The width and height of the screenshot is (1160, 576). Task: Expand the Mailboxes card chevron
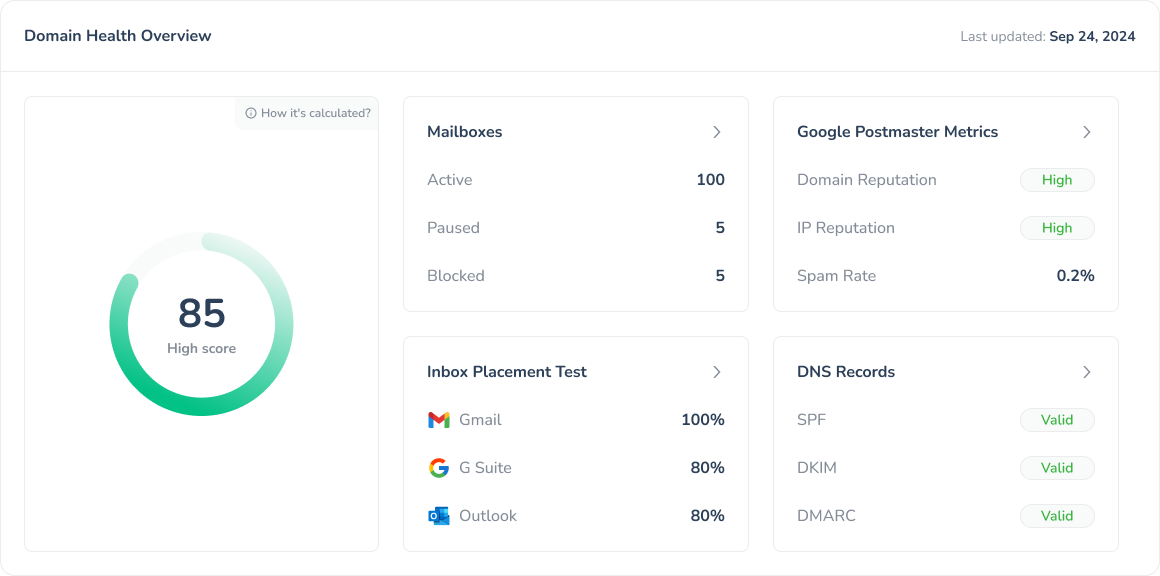pos(716,132)
